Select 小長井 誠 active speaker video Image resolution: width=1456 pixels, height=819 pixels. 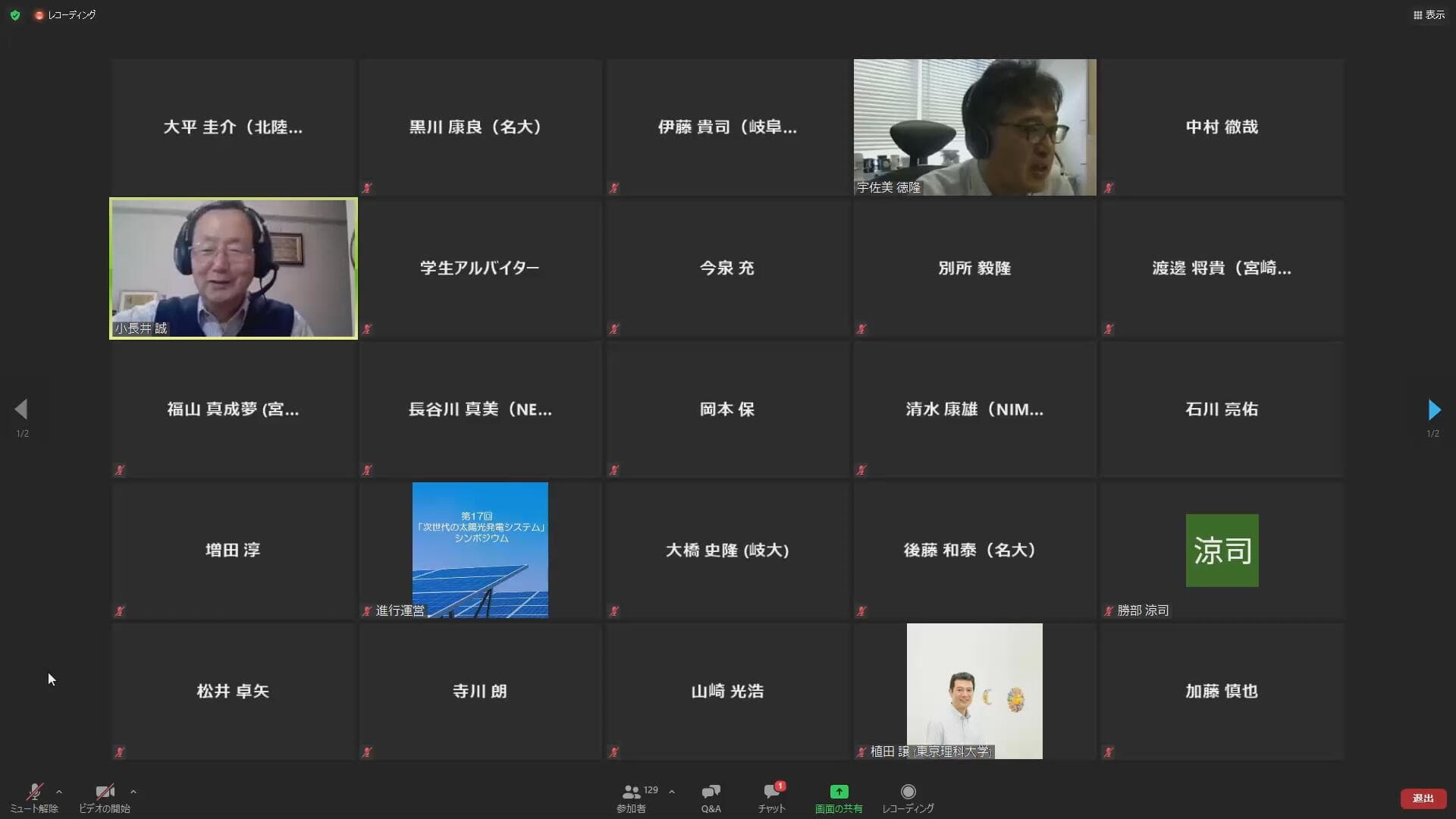(233, 268)
